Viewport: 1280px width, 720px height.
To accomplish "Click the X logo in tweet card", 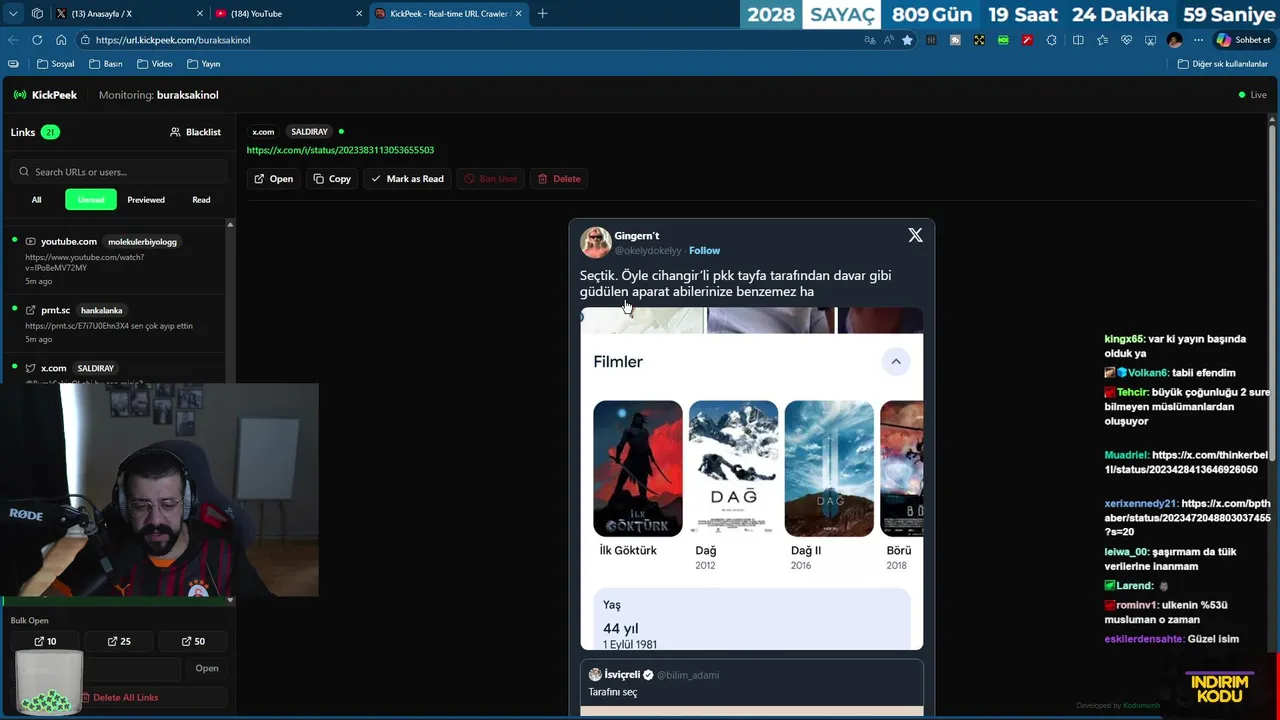I will tap(915, 235).
